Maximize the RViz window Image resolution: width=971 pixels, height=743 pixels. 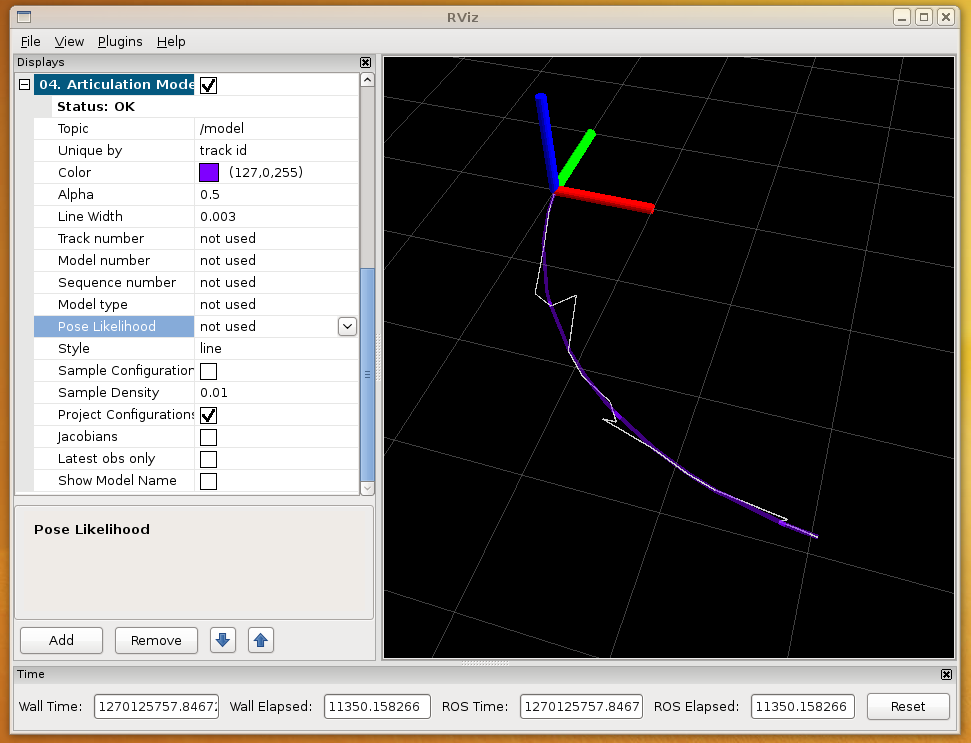point(924,17)
